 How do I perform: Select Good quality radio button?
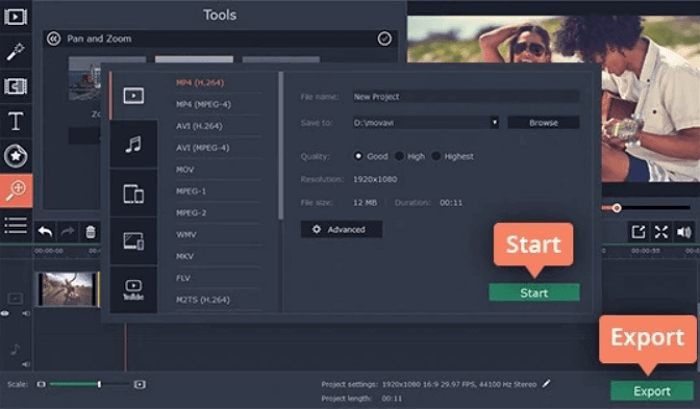(359, 156)
